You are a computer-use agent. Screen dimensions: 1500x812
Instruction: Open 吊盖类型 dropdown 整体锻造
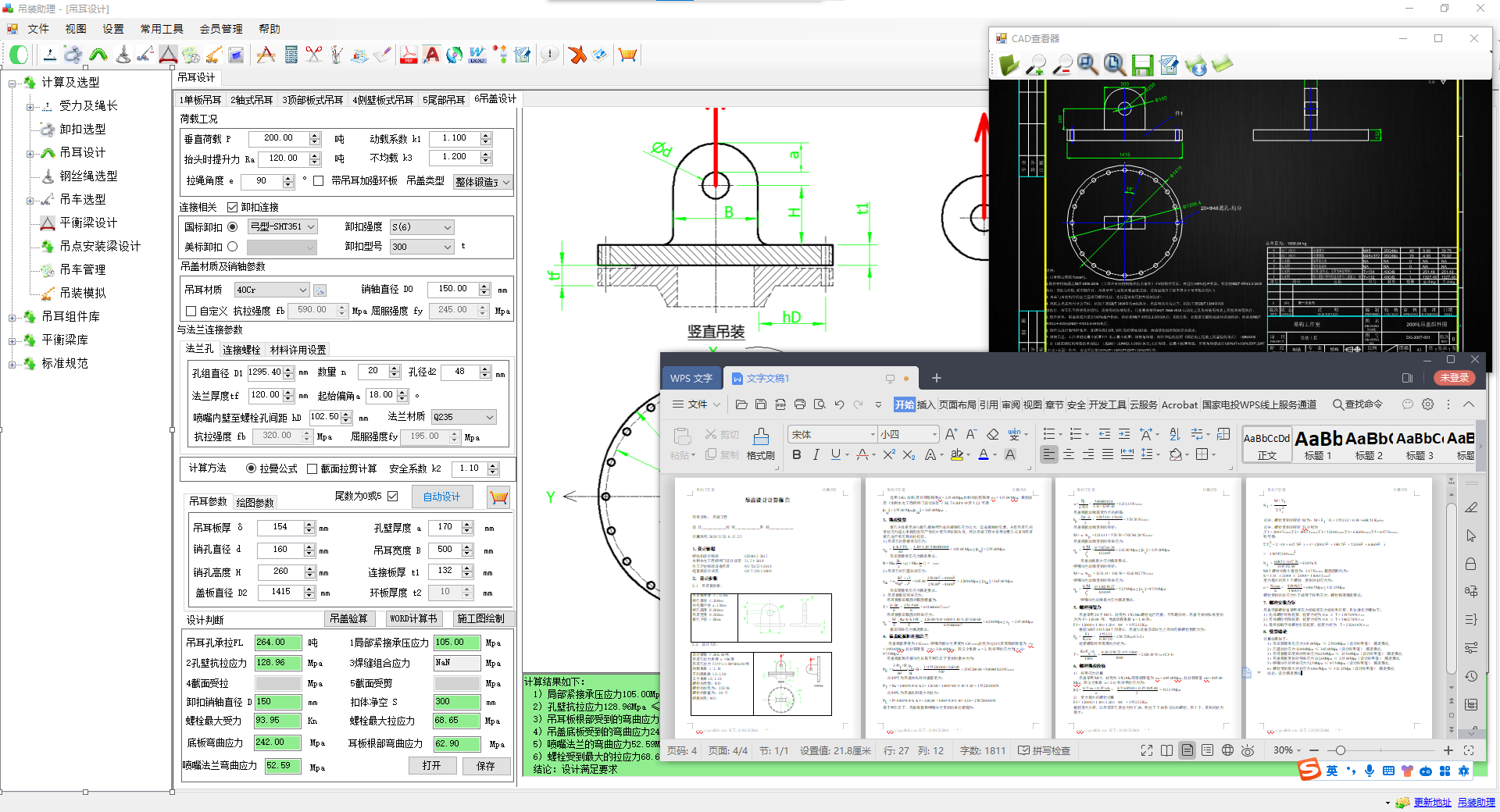[482, 182]
